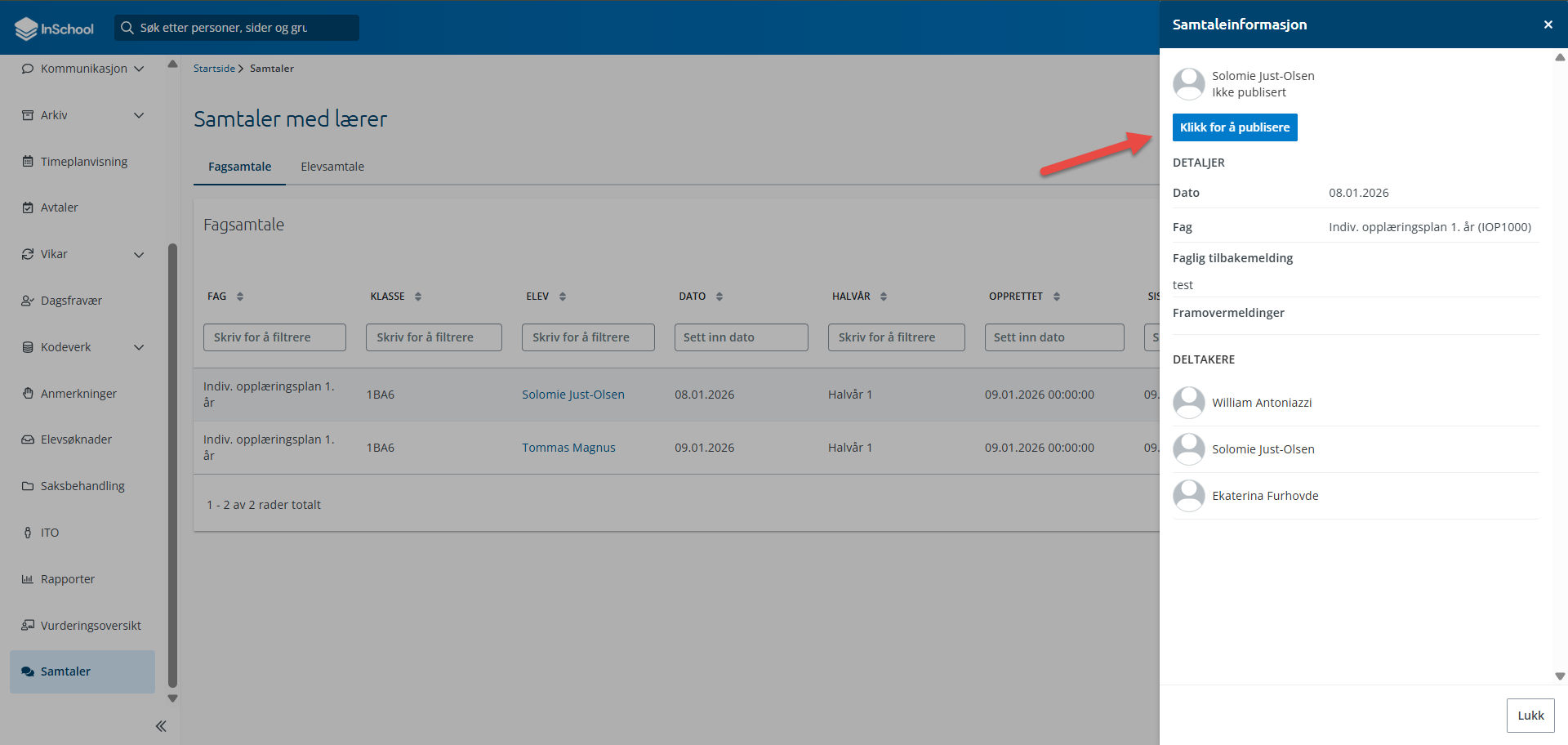Viewport: 1568px width, 745px height.
Task: Click the Timeplanvisning calendar icon
Action: tap(28, 162)
